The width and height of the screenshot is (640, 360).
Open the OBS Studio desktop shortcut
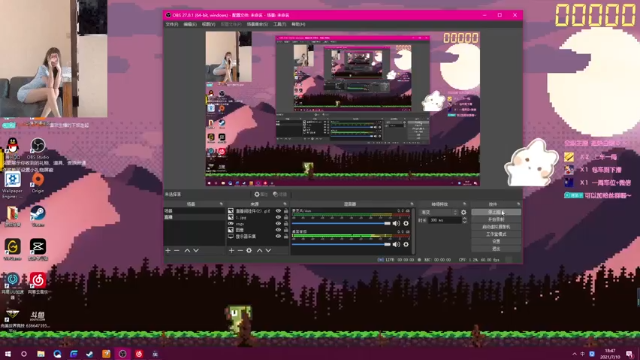coord(38,148)
